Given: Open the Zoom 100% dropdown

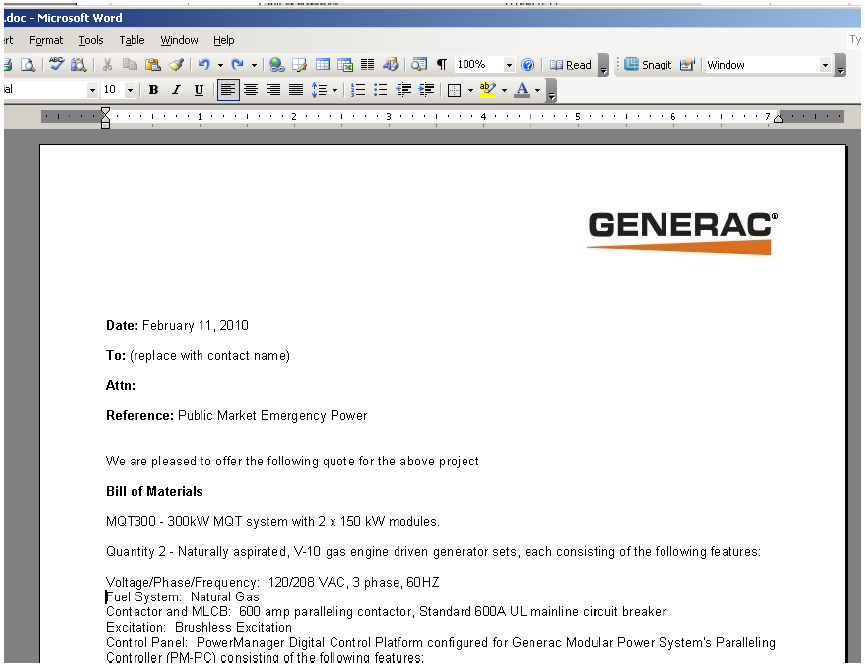Looking at the screenshot, I should point(509,65).
